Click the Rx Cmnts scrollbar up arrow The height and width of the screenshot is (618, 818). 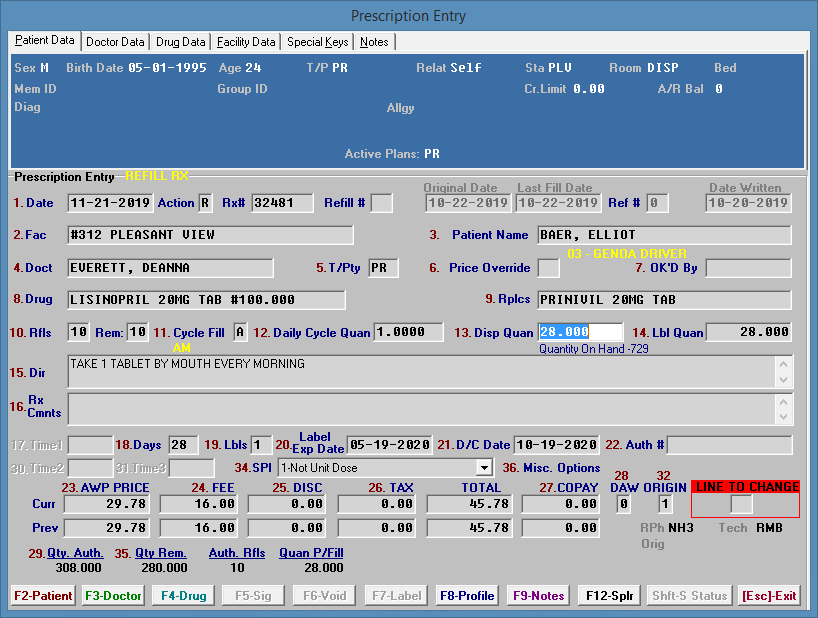point(783,401)
